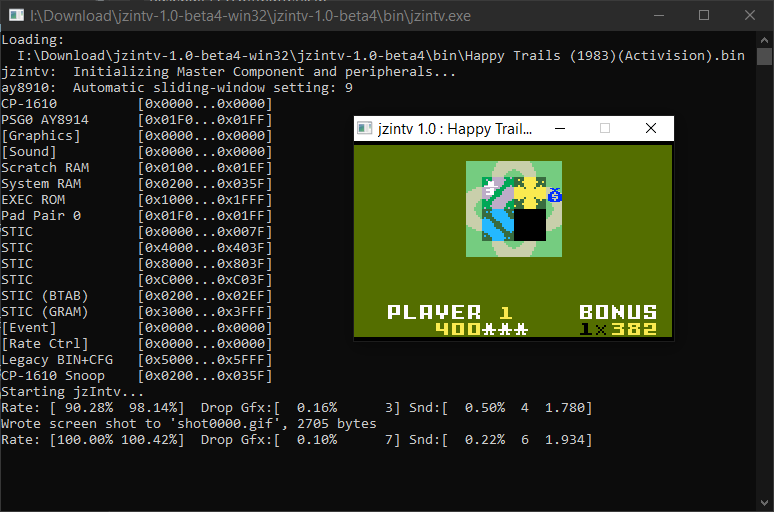Click the black empty tile in the puzzle

[530, 225]
